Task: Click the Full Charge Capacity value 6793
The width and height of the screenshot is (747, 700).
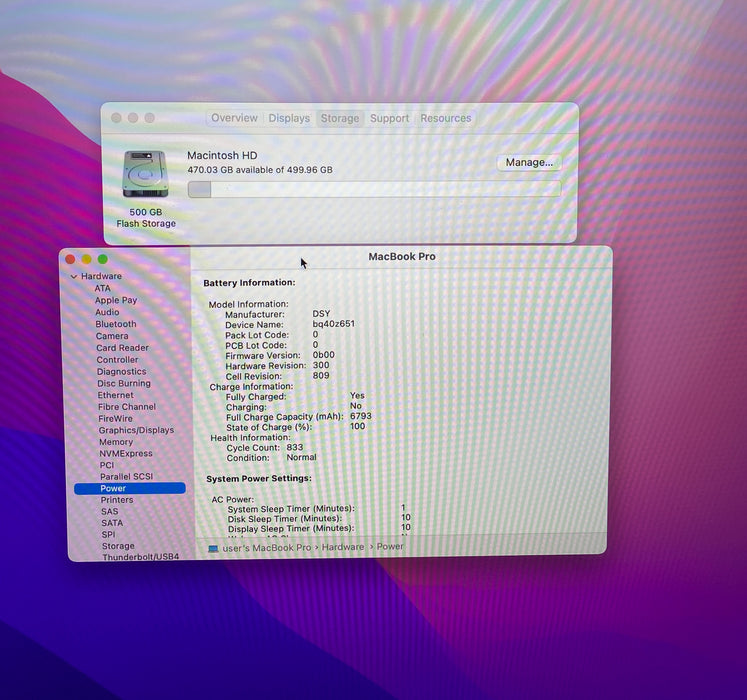Action: [361, 416]
